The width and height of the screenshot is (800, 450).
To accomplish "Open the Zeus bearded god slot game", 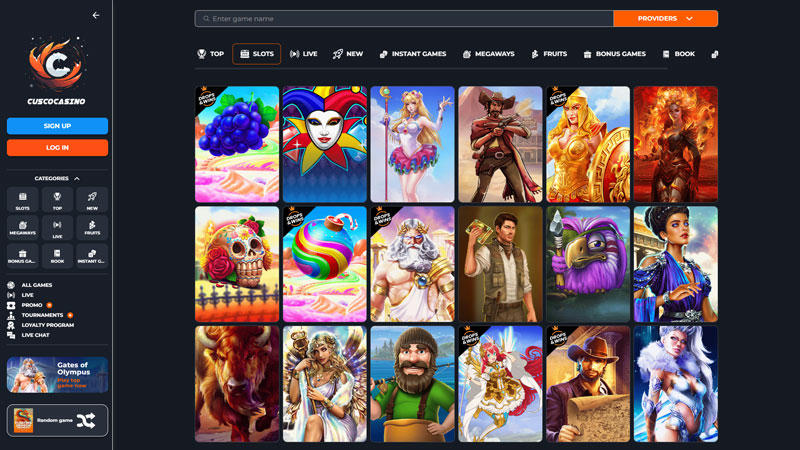I will 412,264.
